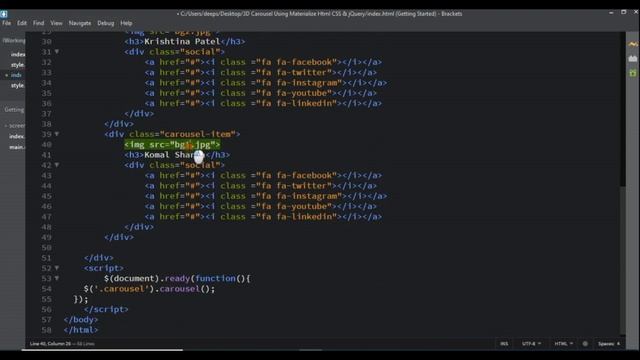Open the Extension Manager brick icon

click(633, 58)
